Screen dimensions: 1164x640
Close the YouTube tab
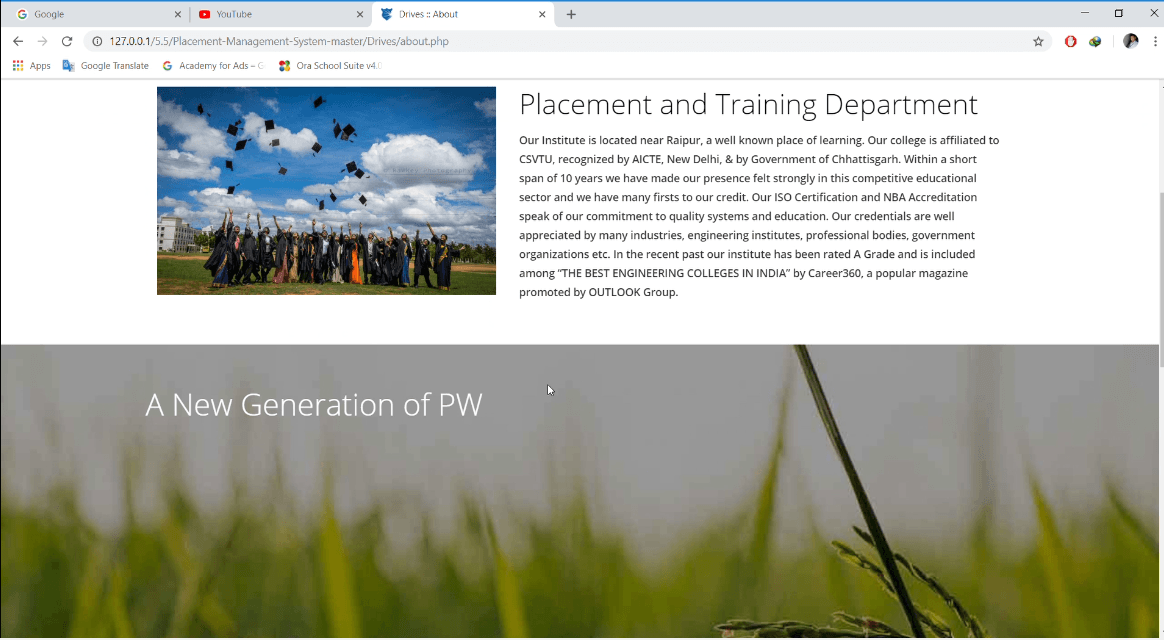(360, 14)
